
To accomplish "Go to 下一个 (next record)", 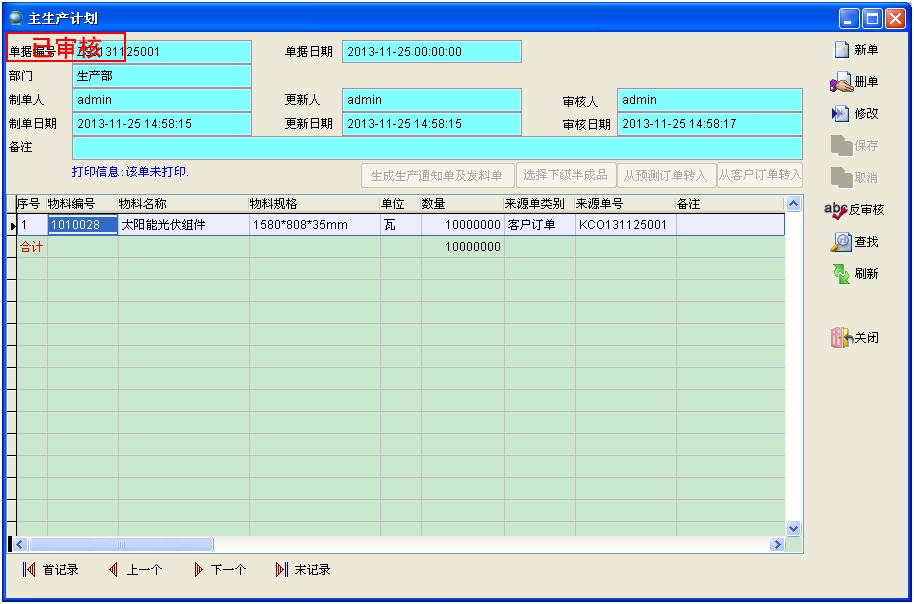I will 198,570.
